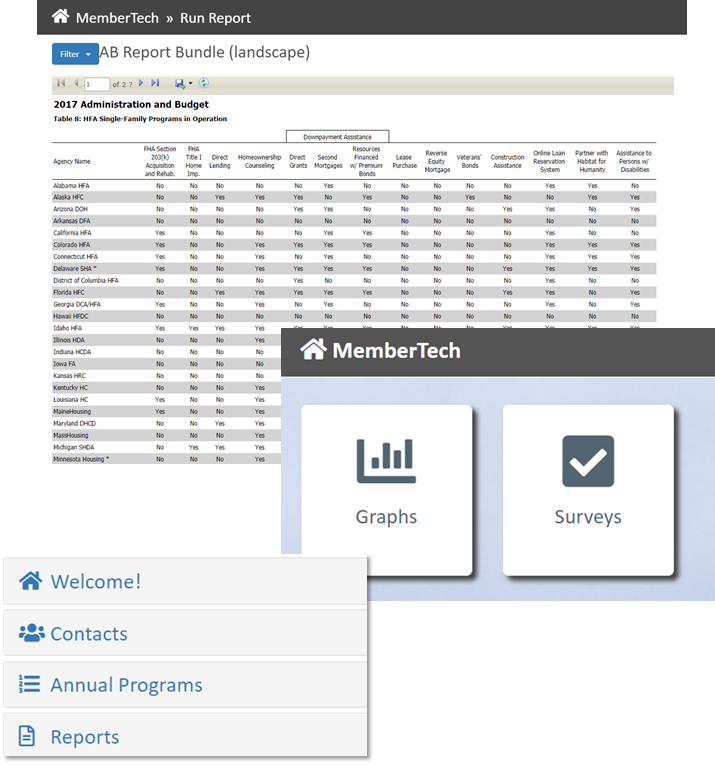Select the Maryland DHCD row name
The image size is (715, 765).
click(75, 423)
